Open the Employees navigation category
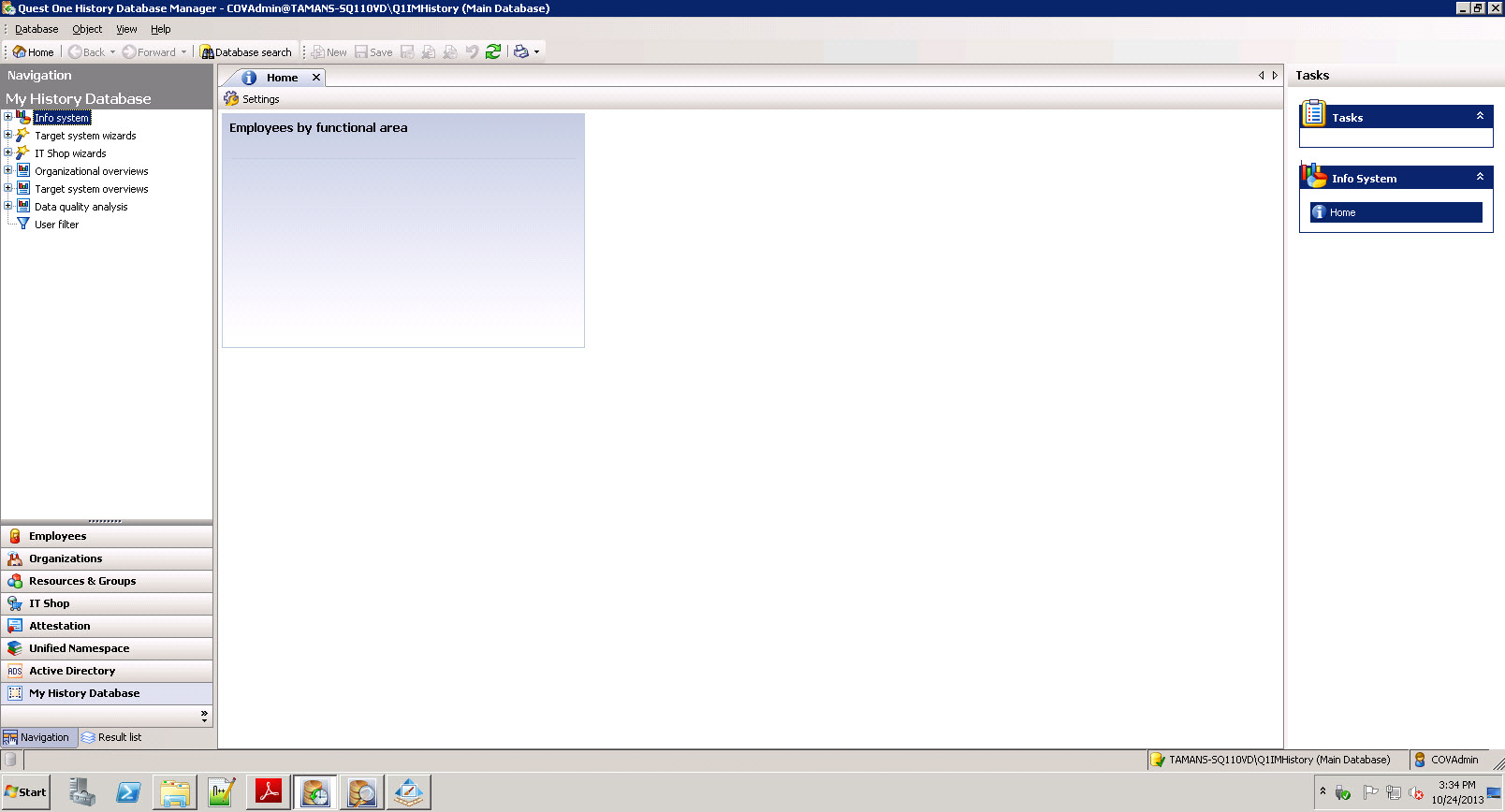Screen dimensions: 1505x812 pyautogui.click(x=107, y=536)
